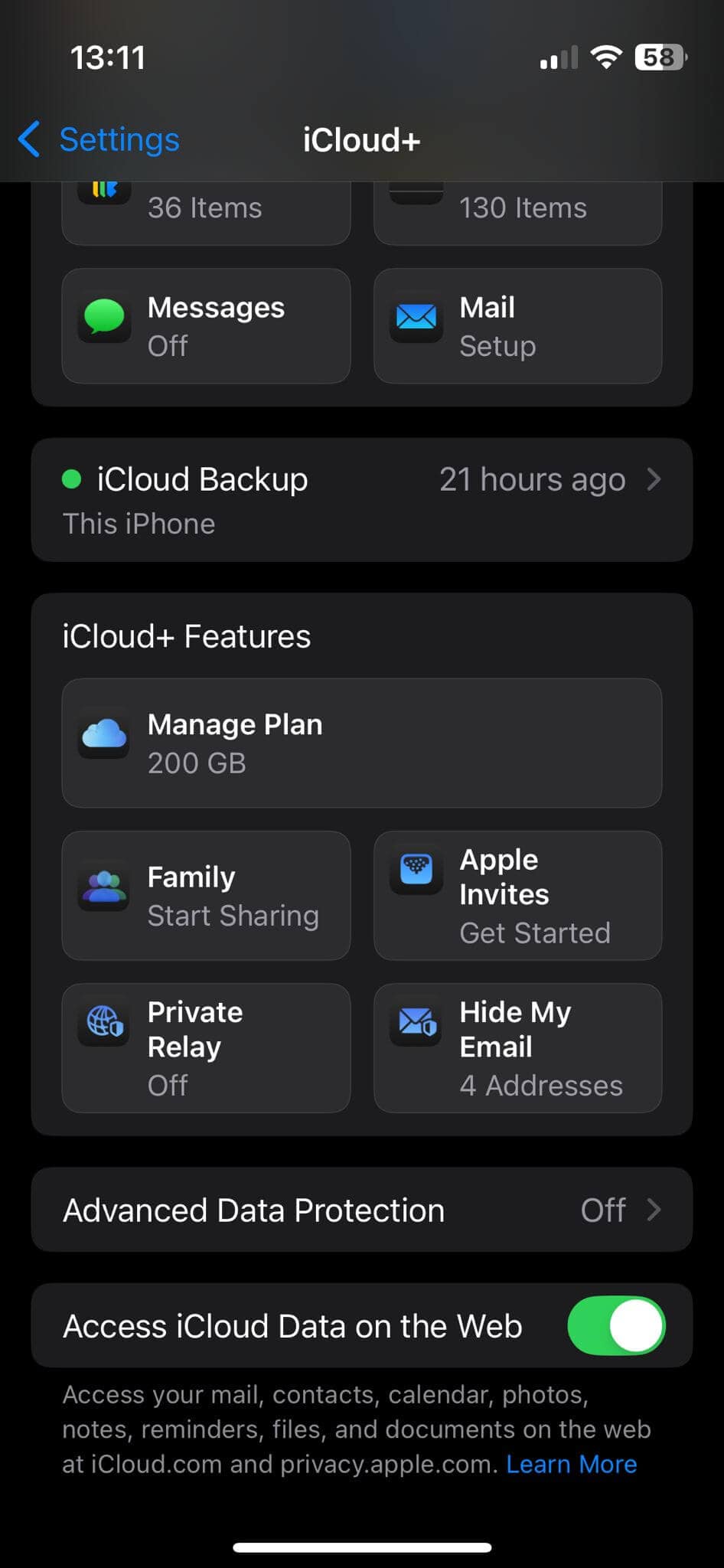Expand Advanced Data Protection chevron
Image resolution: width=724 pixels, height=1568 pixels.
click(654, 1210)
